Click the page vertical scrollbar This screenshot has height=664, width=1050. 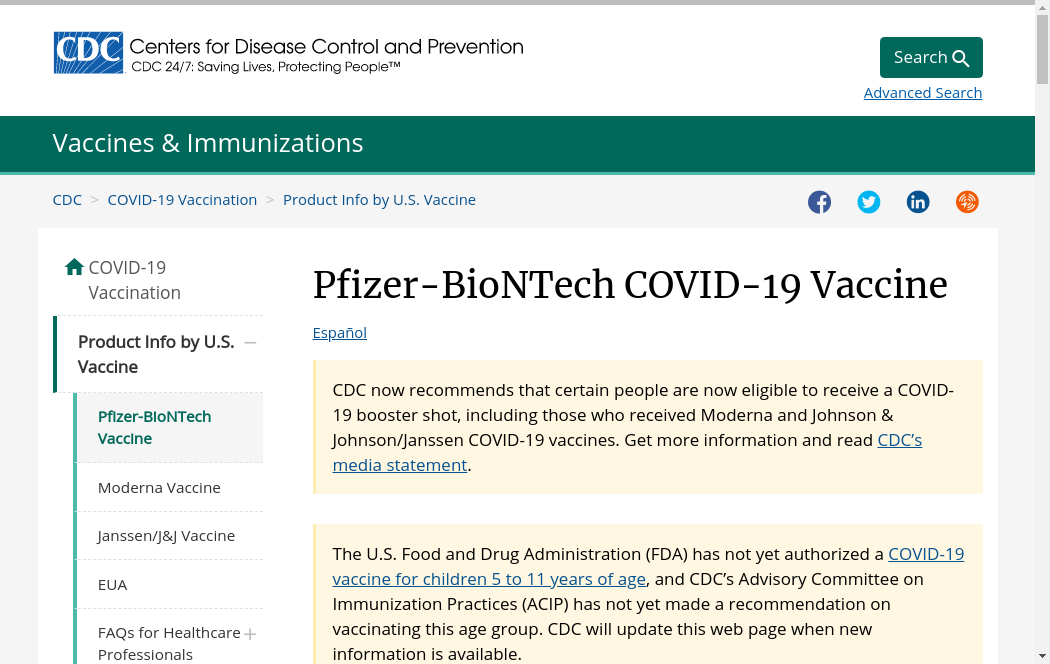pyautogui.click(x=1042, y=300)
